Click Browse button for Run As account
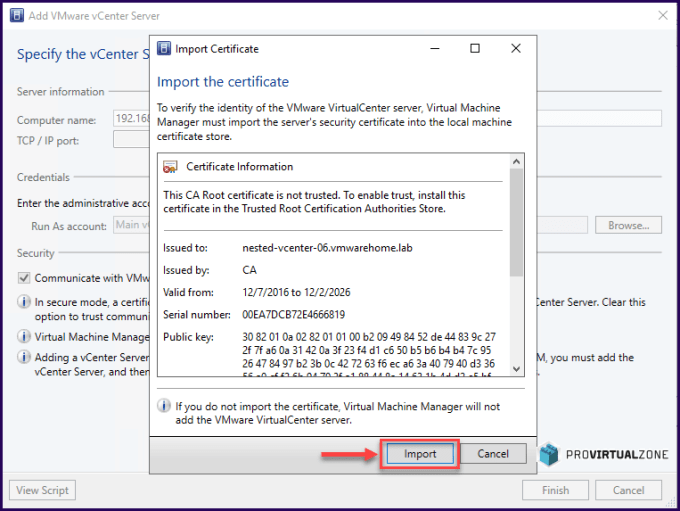Viewport: 680px width, 511px height. click(628, 226)
